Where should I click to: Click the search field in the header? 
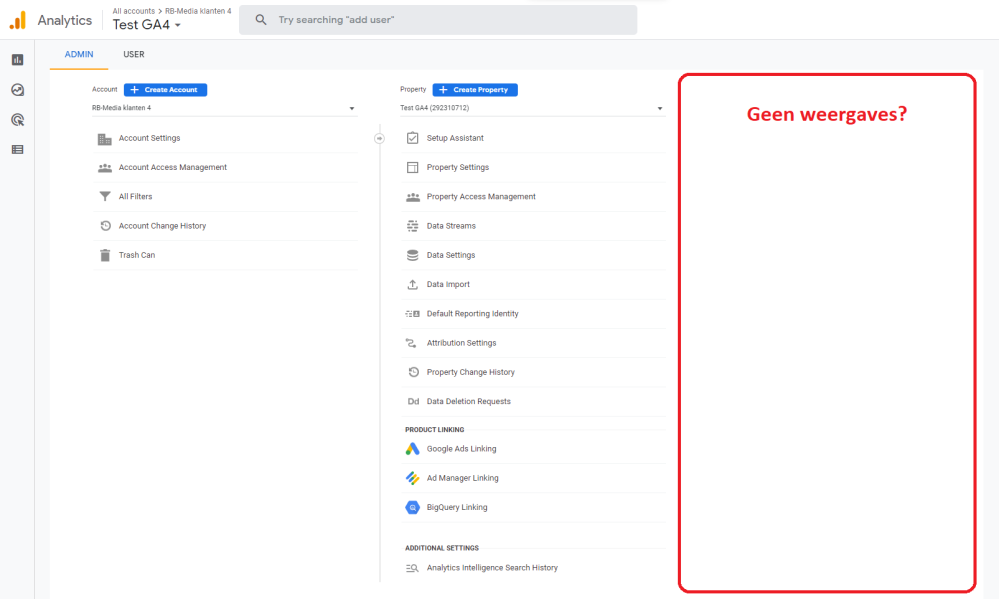(438, 20)
